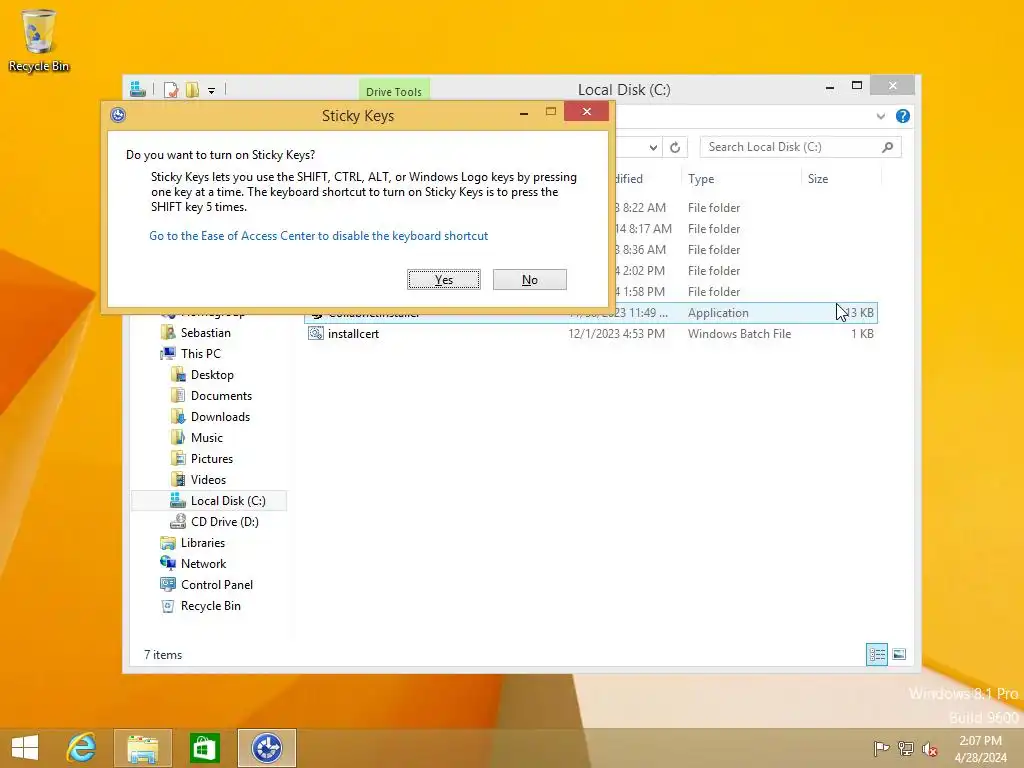Open Recycle Bin in navigation pane
This screenshot has height=768, width=1024.
(210, 605)
